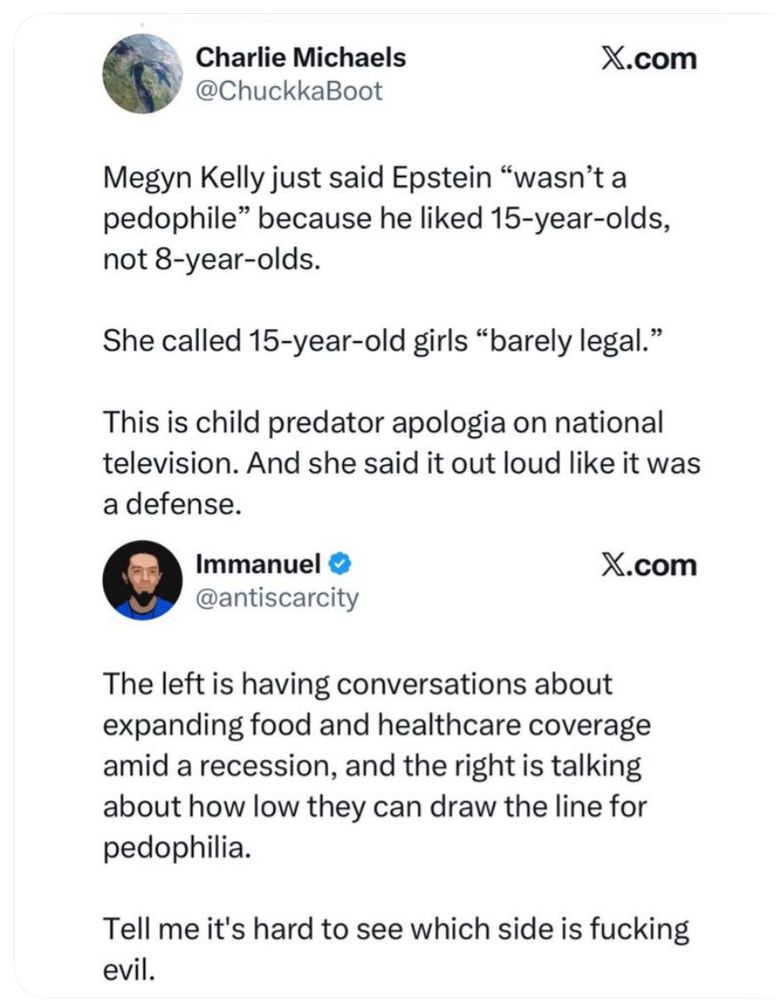The width and height of the screenshot is (776, 1000).
Task: Click the sentence starting "Tell me it's hard"
Action: point(397,929)
